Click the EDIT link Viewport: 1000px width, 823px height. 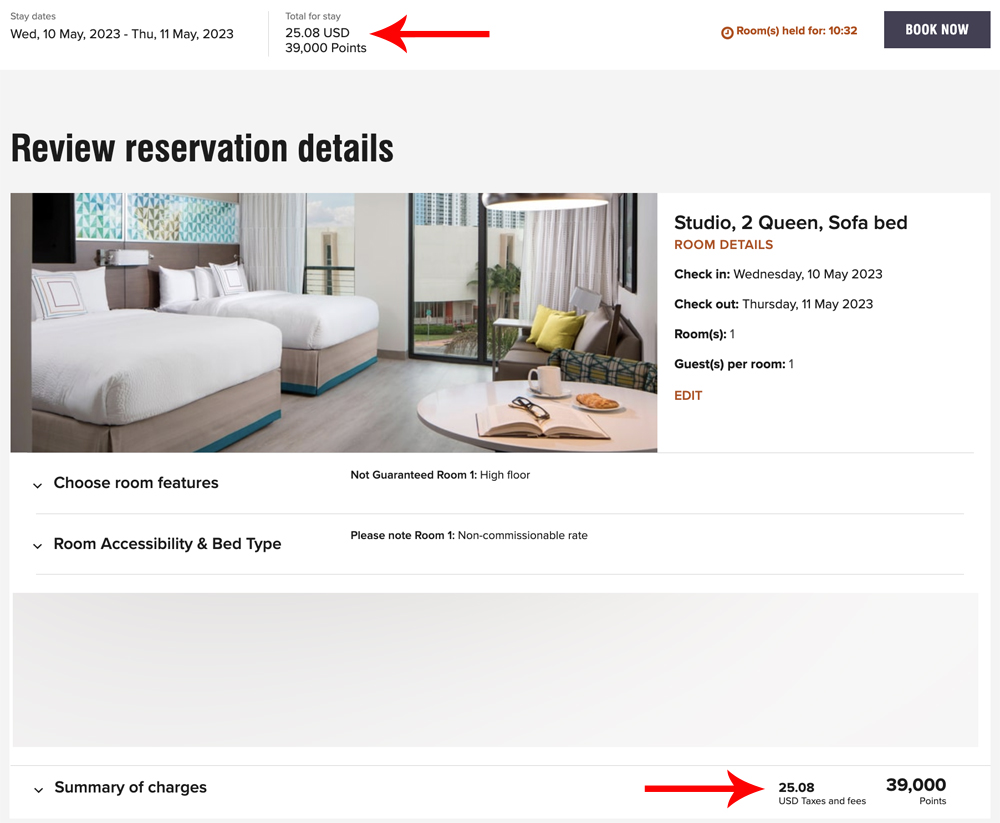click(688, 396)
